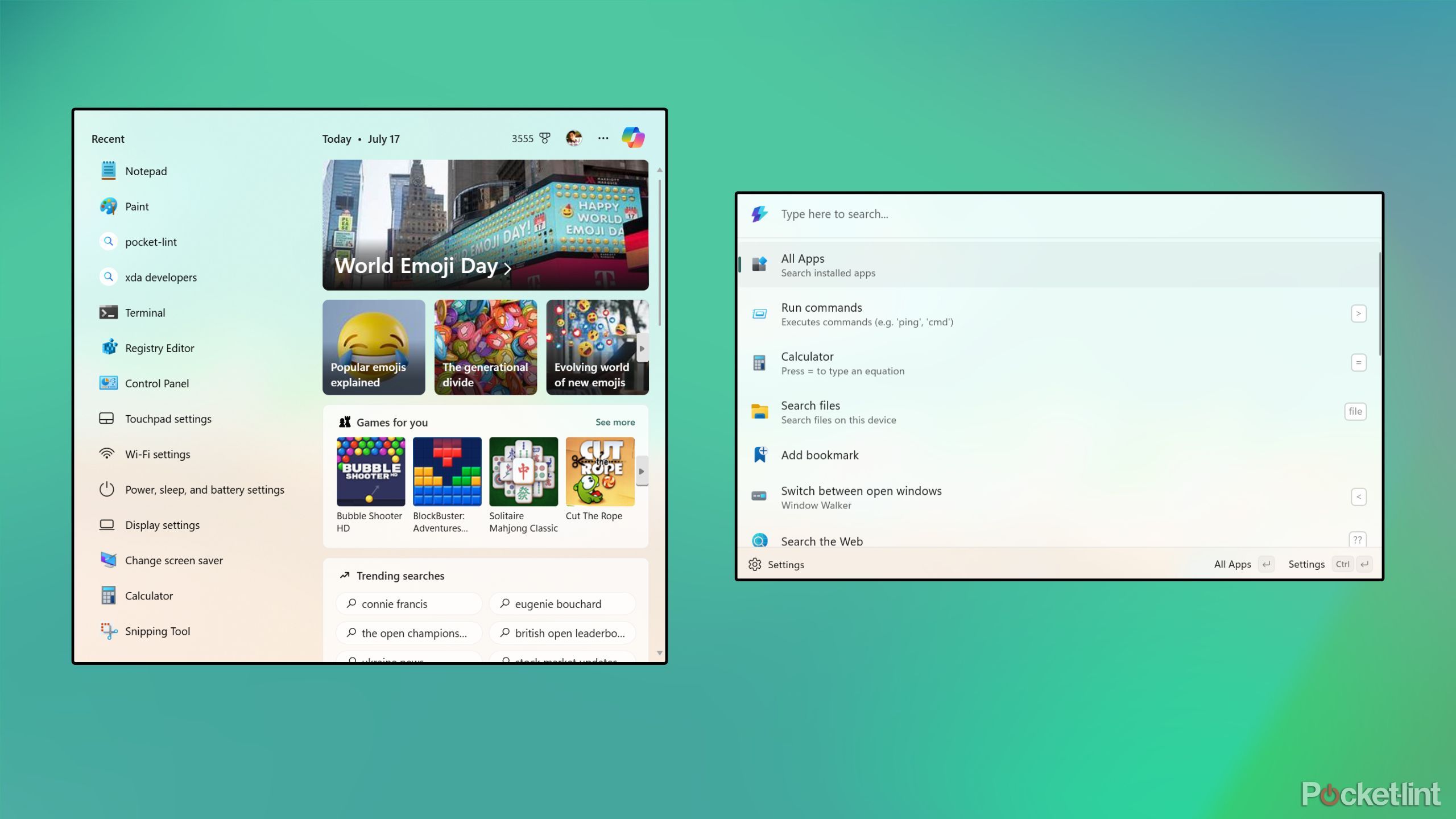Select All Apps in Command Palette
The height and width of the screenshot is (819, 1456).
click(1059, 264)
